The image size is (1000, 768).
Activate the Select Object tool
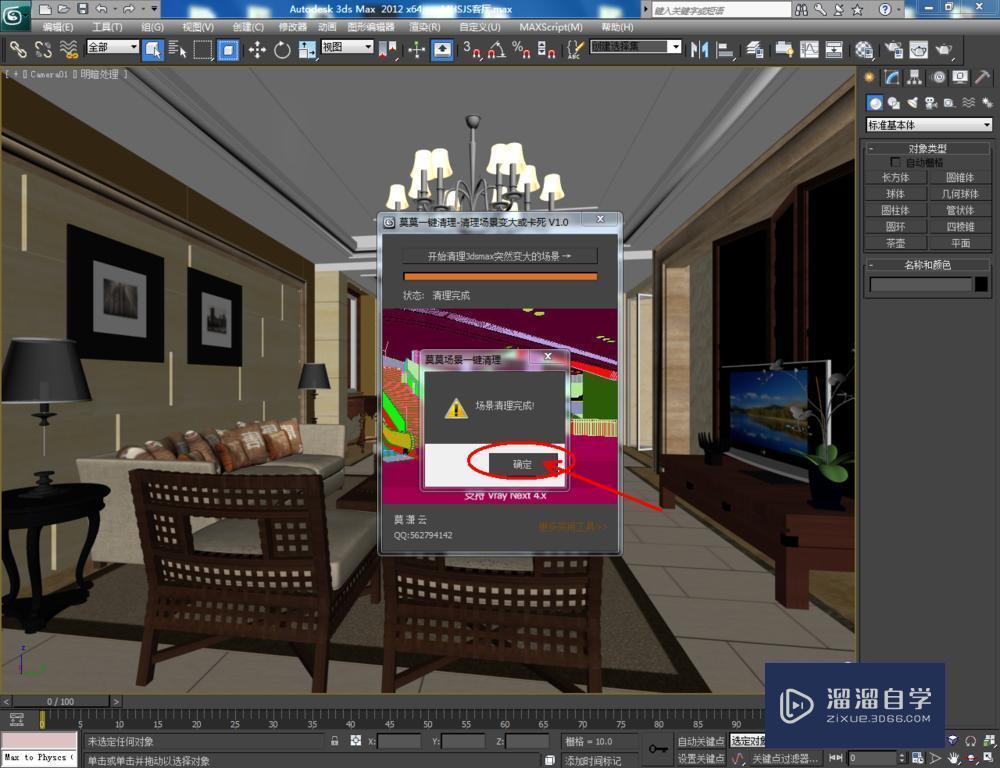pyautogui.click(x=153, y=49)
